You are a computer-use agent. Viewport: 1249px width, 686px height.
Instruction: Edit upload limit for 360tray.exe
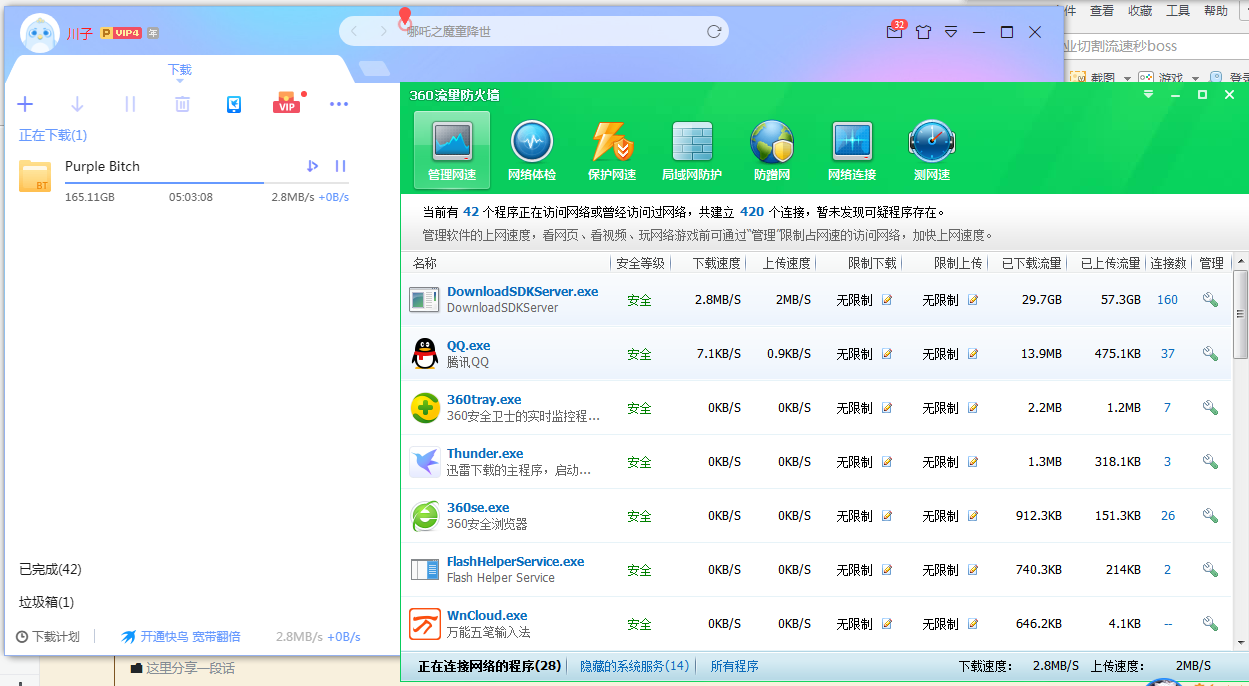(972, 408)
